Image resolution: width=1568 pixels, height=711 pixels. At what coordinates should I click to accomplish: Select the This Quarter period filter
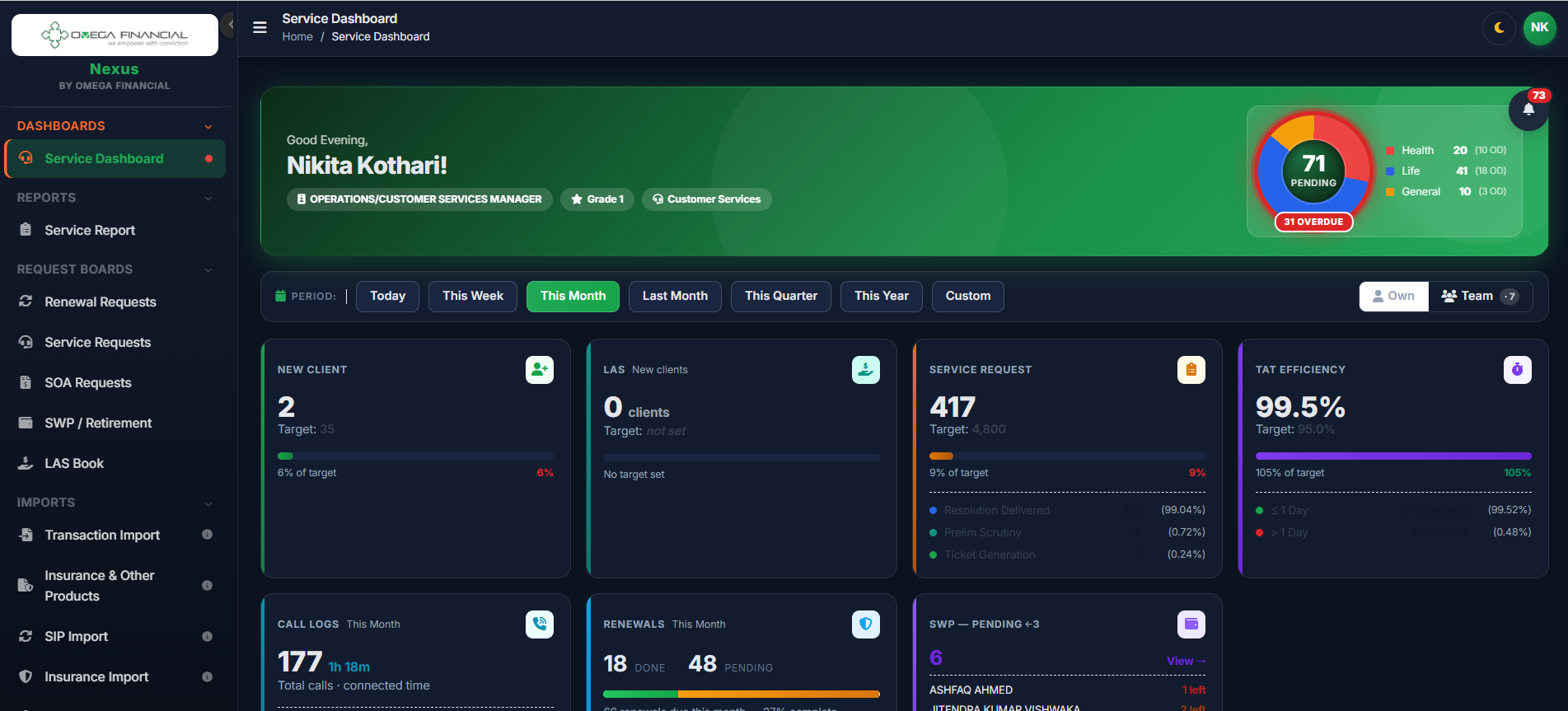(x=781, y=296)
